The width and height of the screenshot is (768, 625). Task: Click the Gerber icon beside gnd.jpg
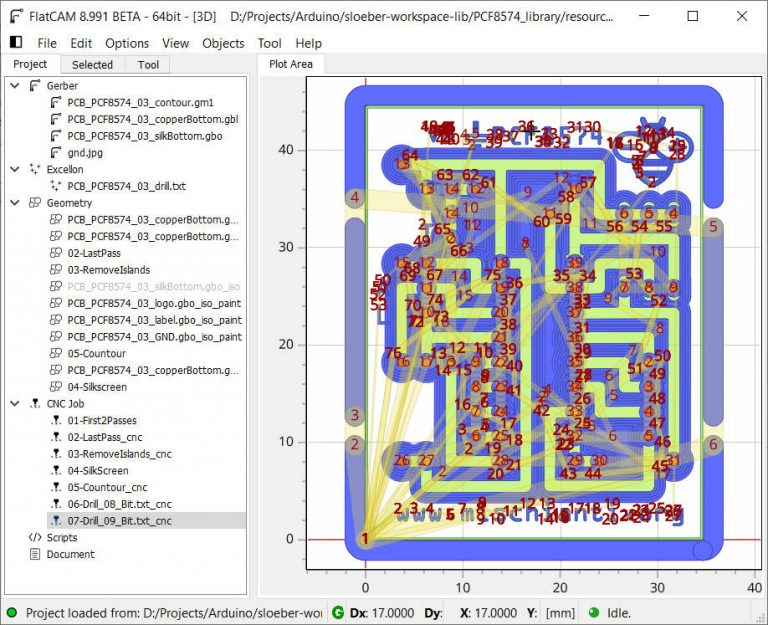point(57,152)
